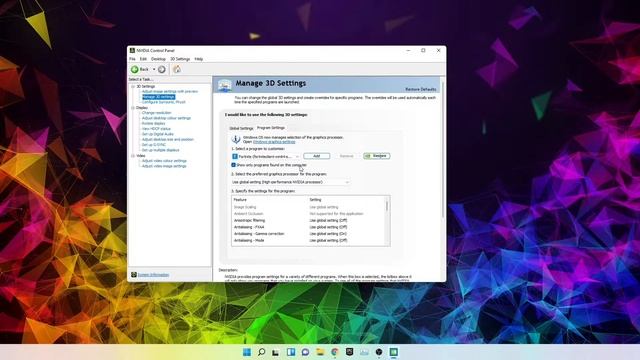Collapse the 3D Settings tree node
The height and width of the screenshot is (360, 640).
(133, 87)
